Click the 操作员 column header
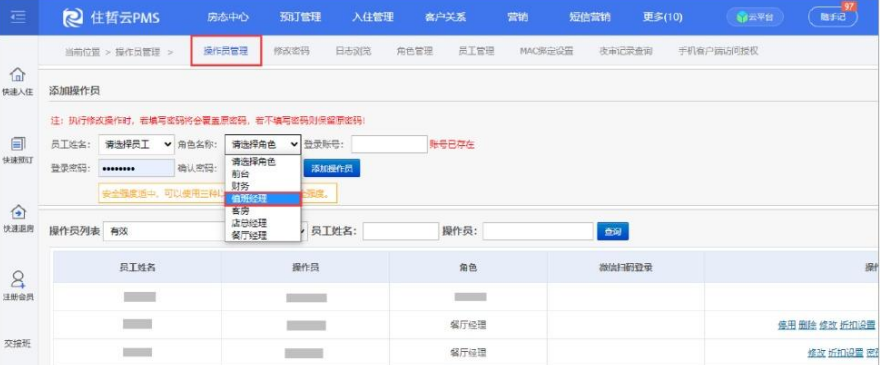Viewport: 880px width, 365px height. pos(306,268)
